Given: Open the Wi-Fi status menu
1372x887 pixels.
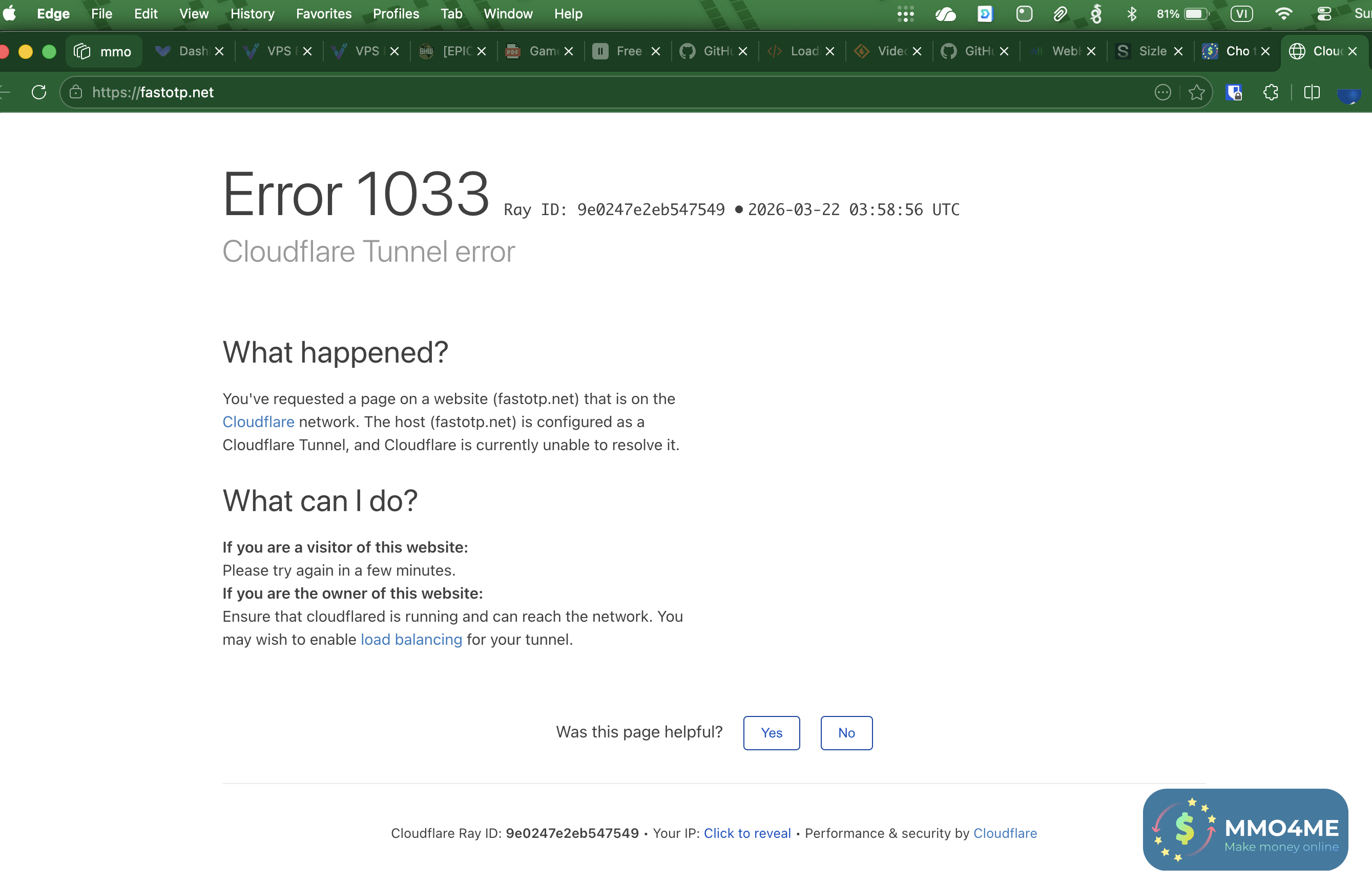Looking at the screenshot, I should point(1283,13).
